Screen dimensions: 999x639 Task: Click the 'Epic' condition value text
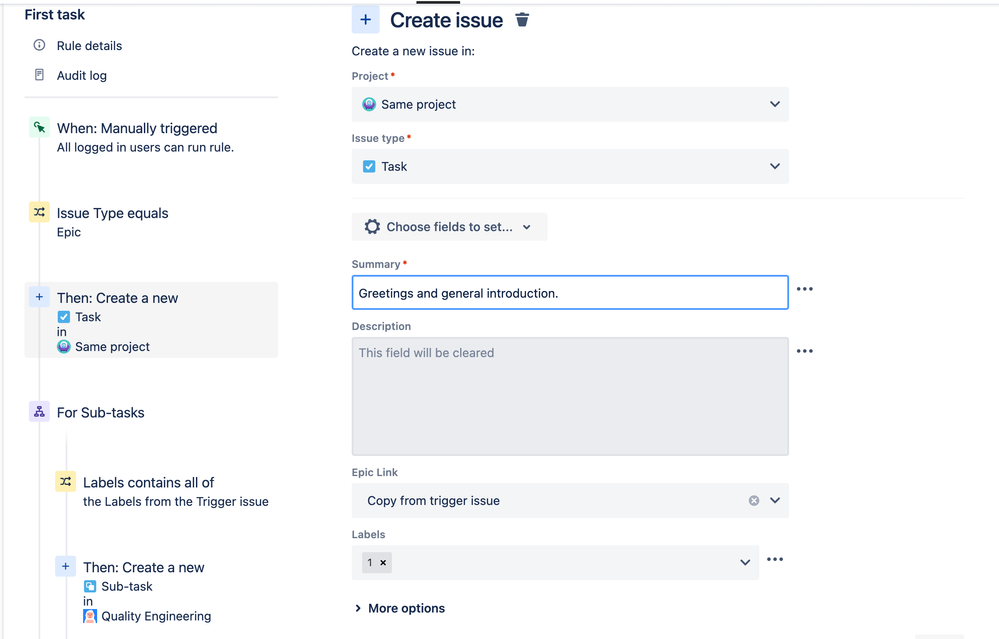[69, 232]
